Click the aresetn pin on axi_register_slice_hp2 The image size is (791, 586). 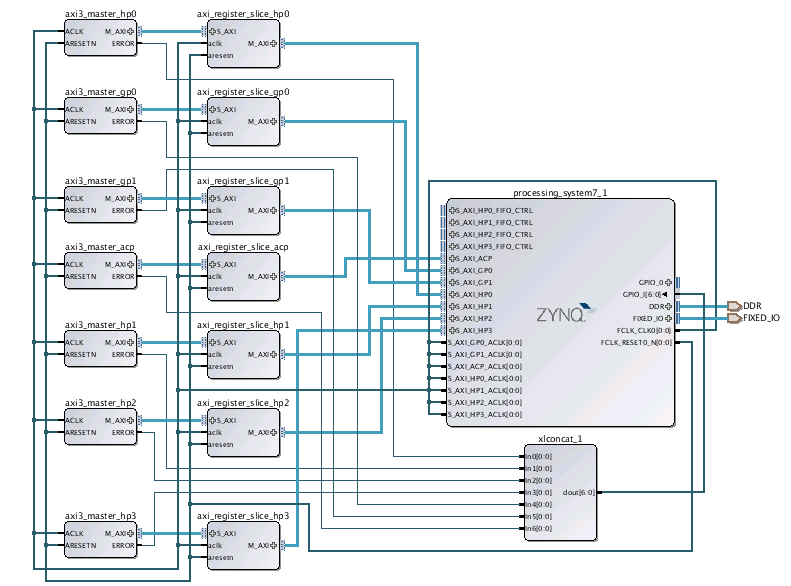click(x=221, y=444)
